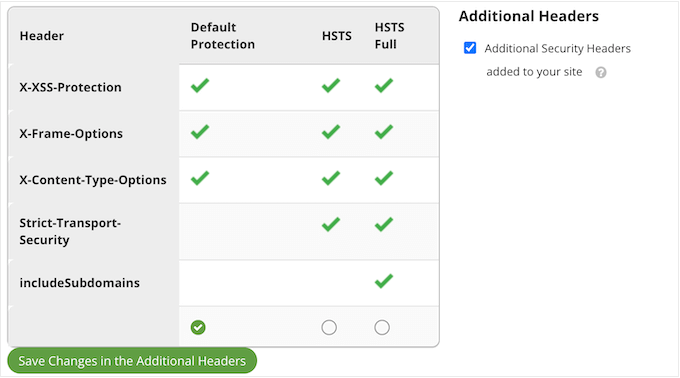
Task: Click includeSubdomains HSTS Full checkmark
Action: (384, 281)
